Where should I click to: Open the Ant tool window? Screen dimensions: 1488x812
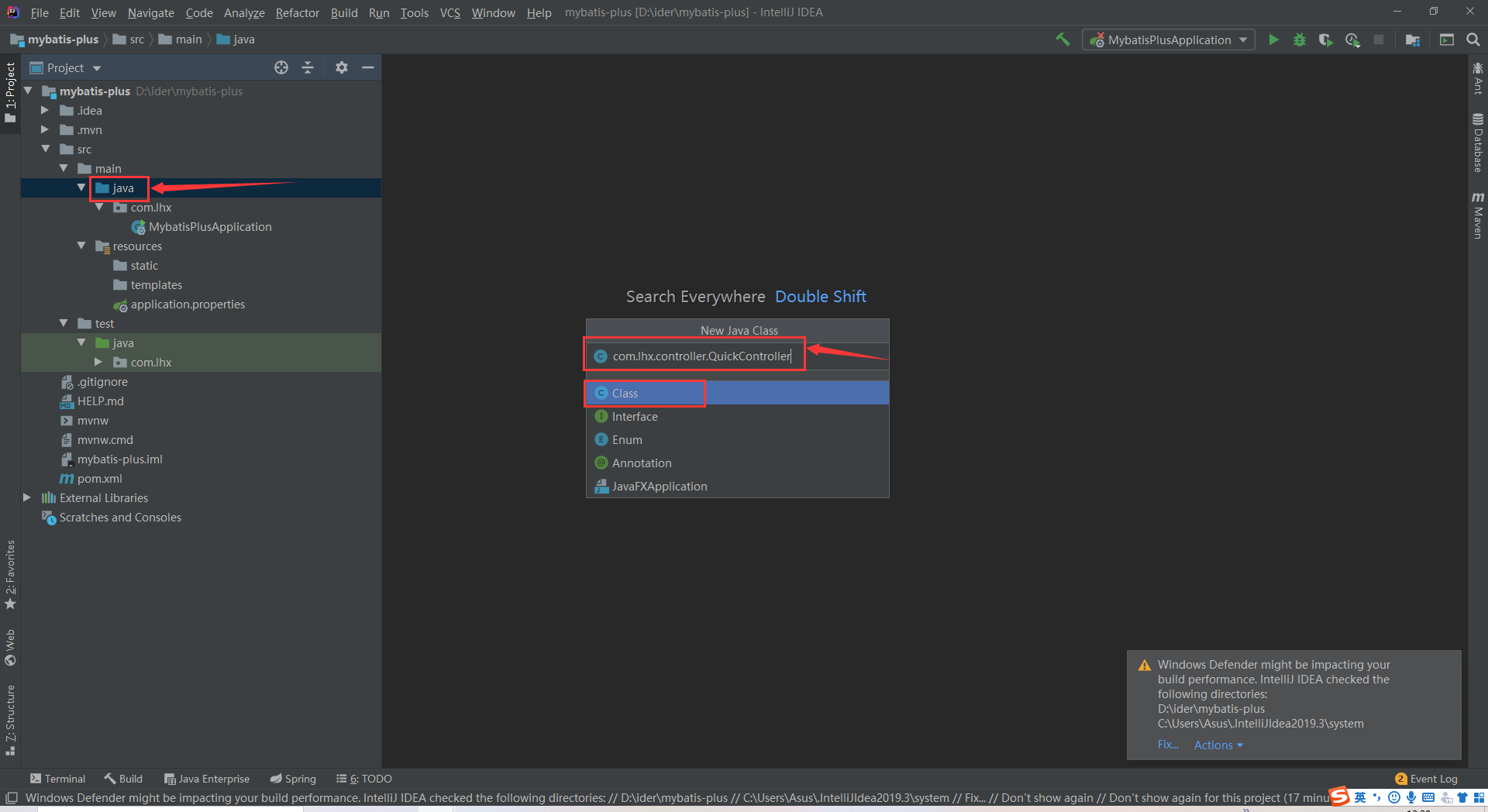1478,78
